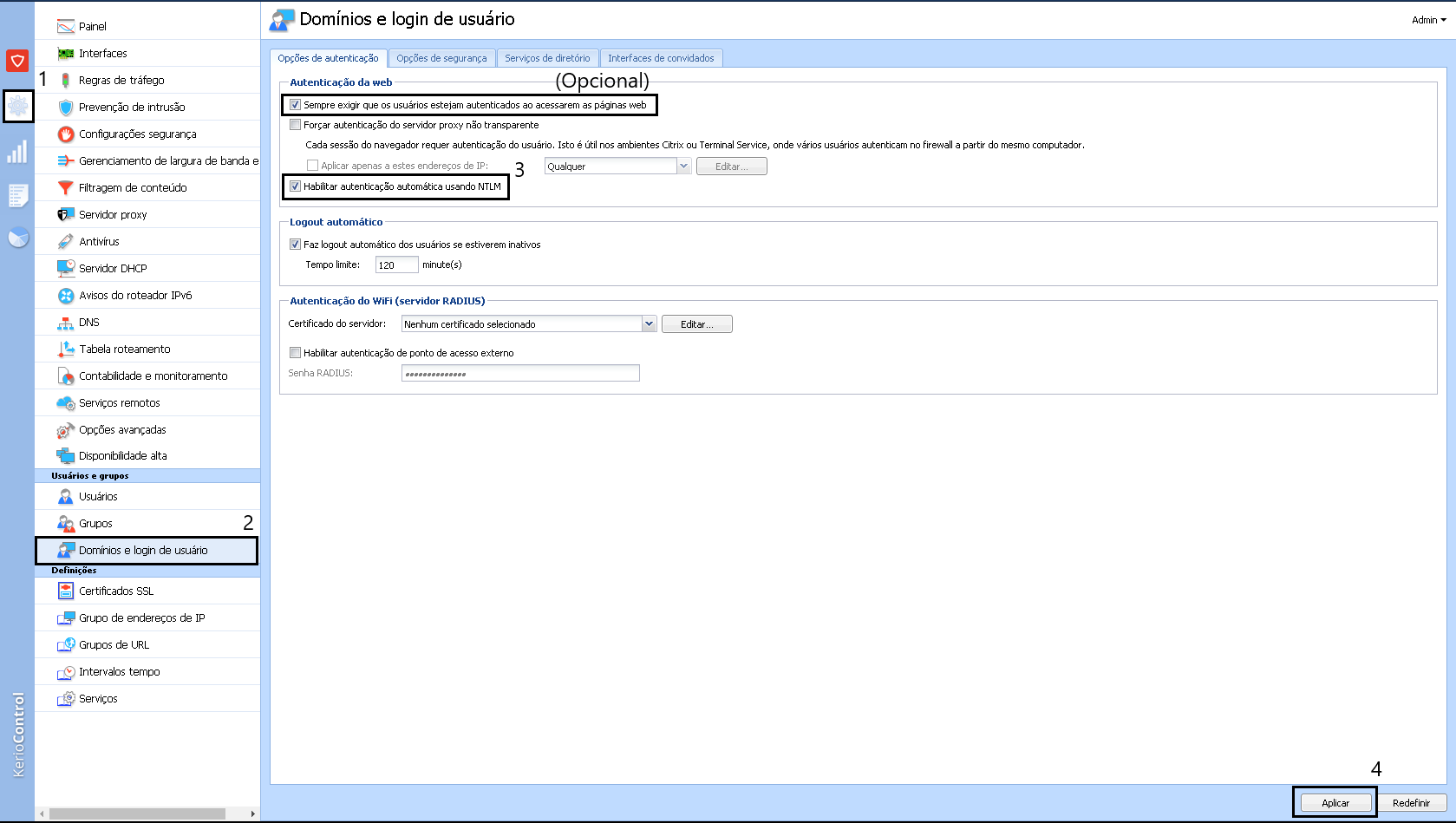
Task: Enable 'Habilitar autenticação de ponto de acesso externo'
Action: click(295, 353)
